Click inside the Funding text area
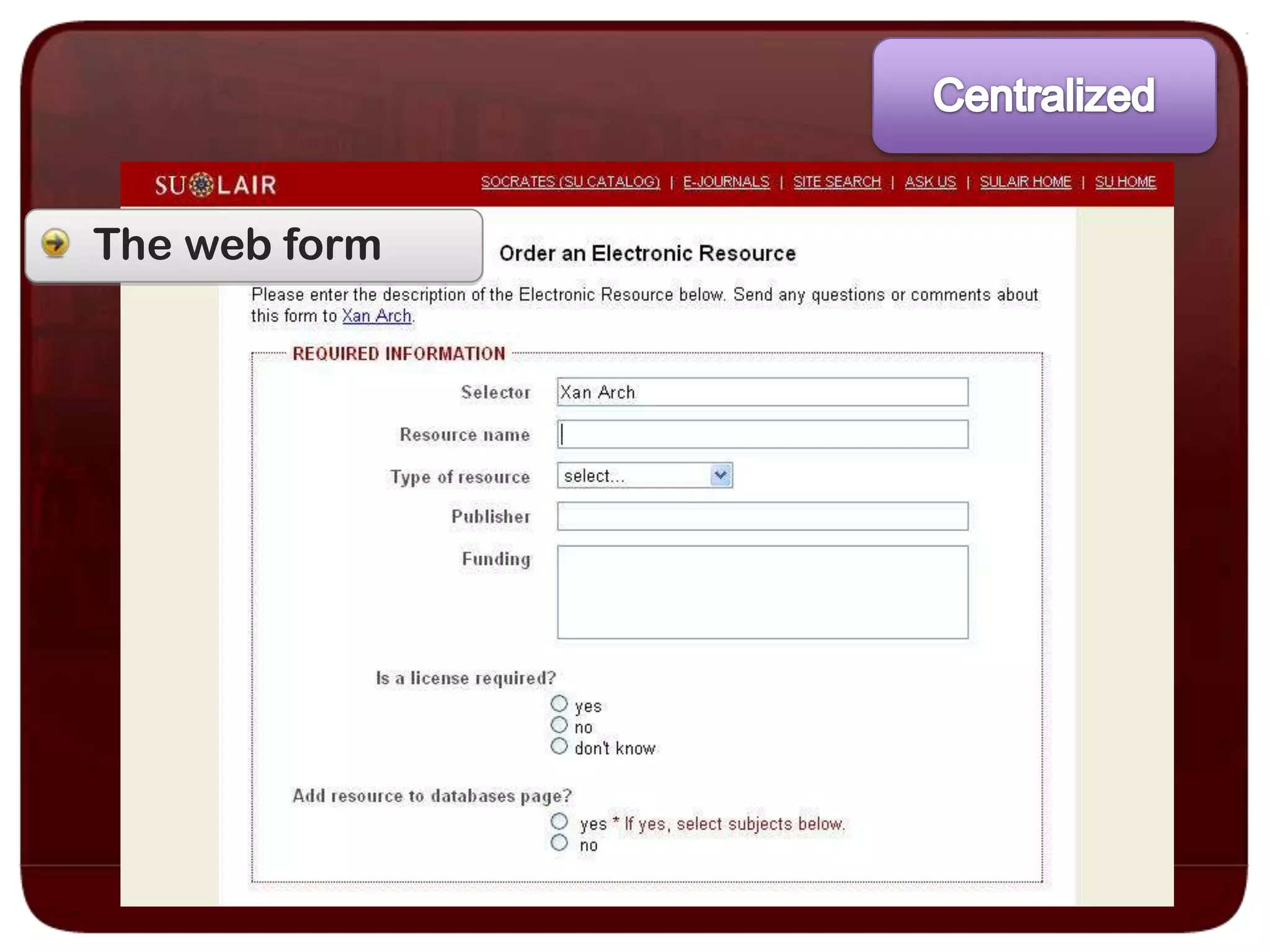 pyautogui.click(x=762, y=592)
